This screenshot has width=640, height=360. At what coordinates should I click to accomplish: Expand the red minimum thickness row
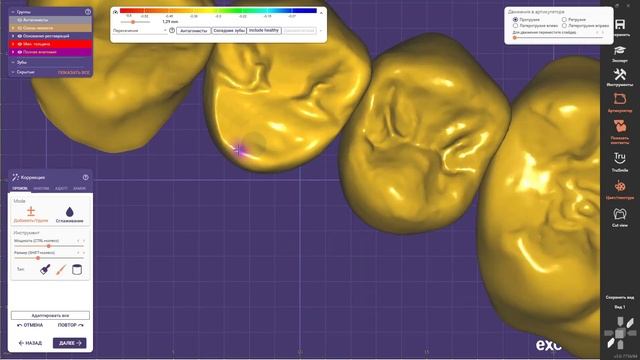13,44
